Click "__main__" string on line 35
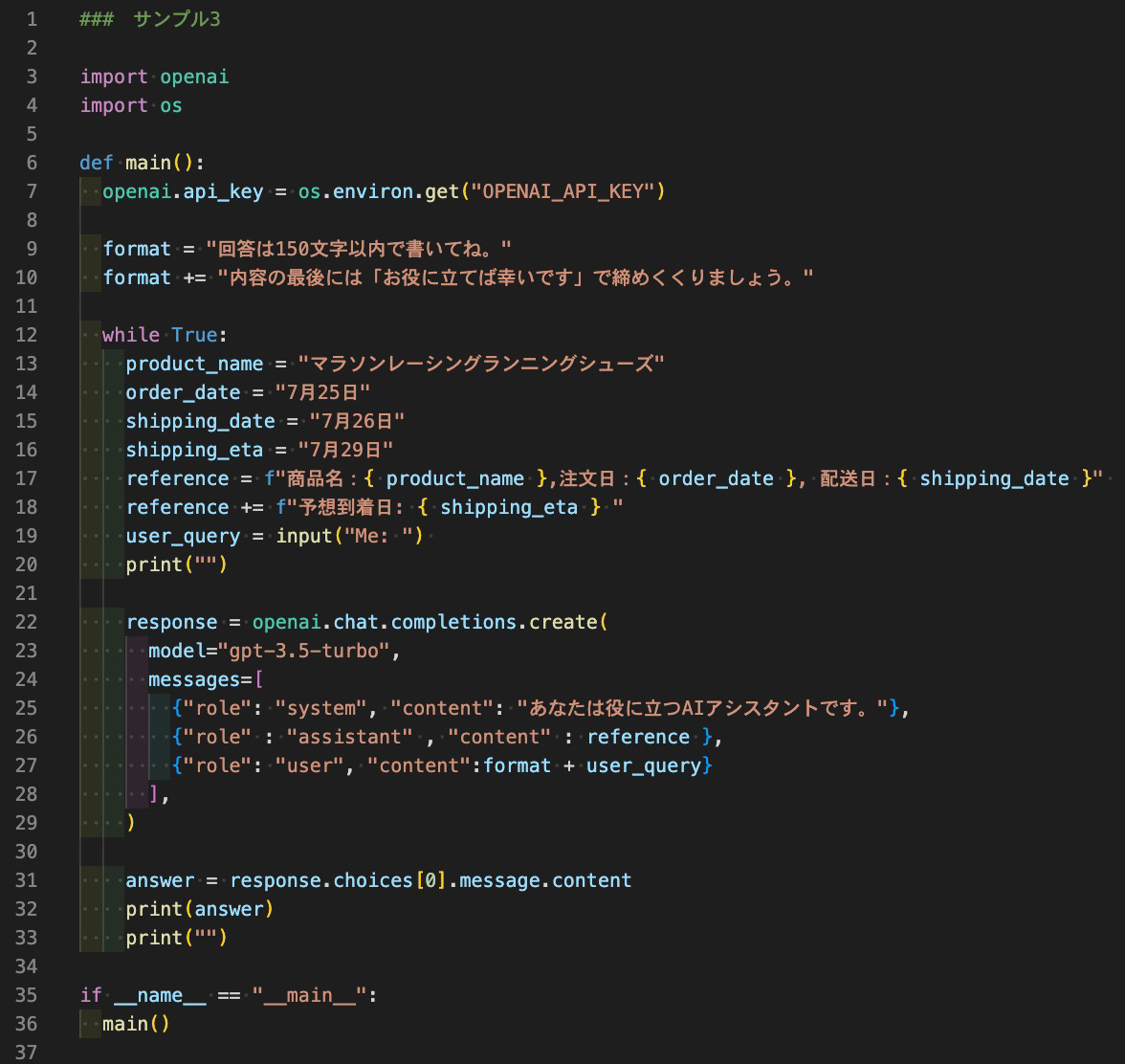1125x1064 pixels. click(309, 995)
